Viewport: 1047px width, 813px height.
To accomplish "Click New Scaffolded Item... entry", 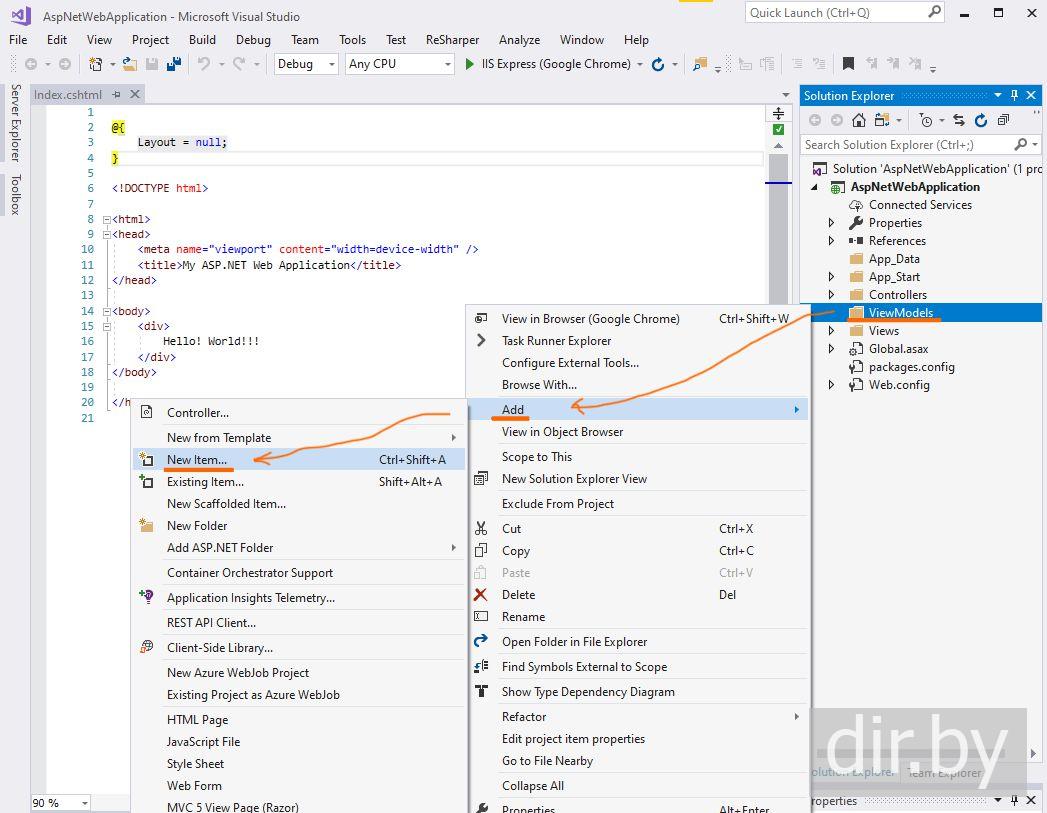I will click(x=226, y=504).
